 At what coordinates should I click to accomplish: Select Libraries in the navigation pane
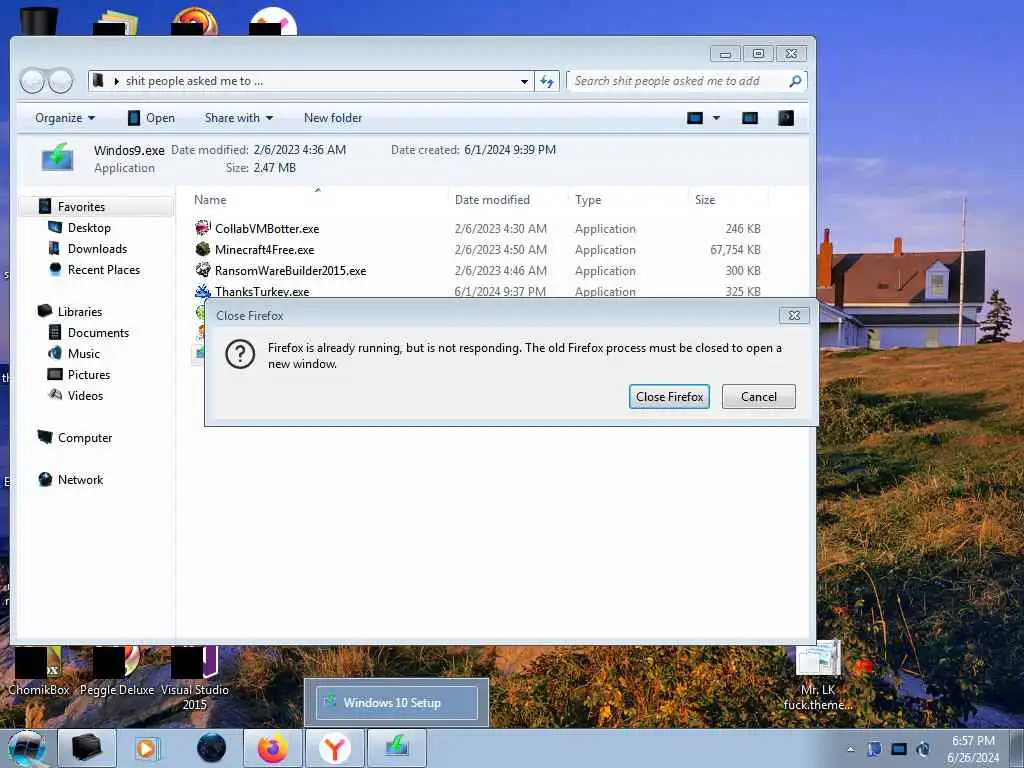point(80,312)
